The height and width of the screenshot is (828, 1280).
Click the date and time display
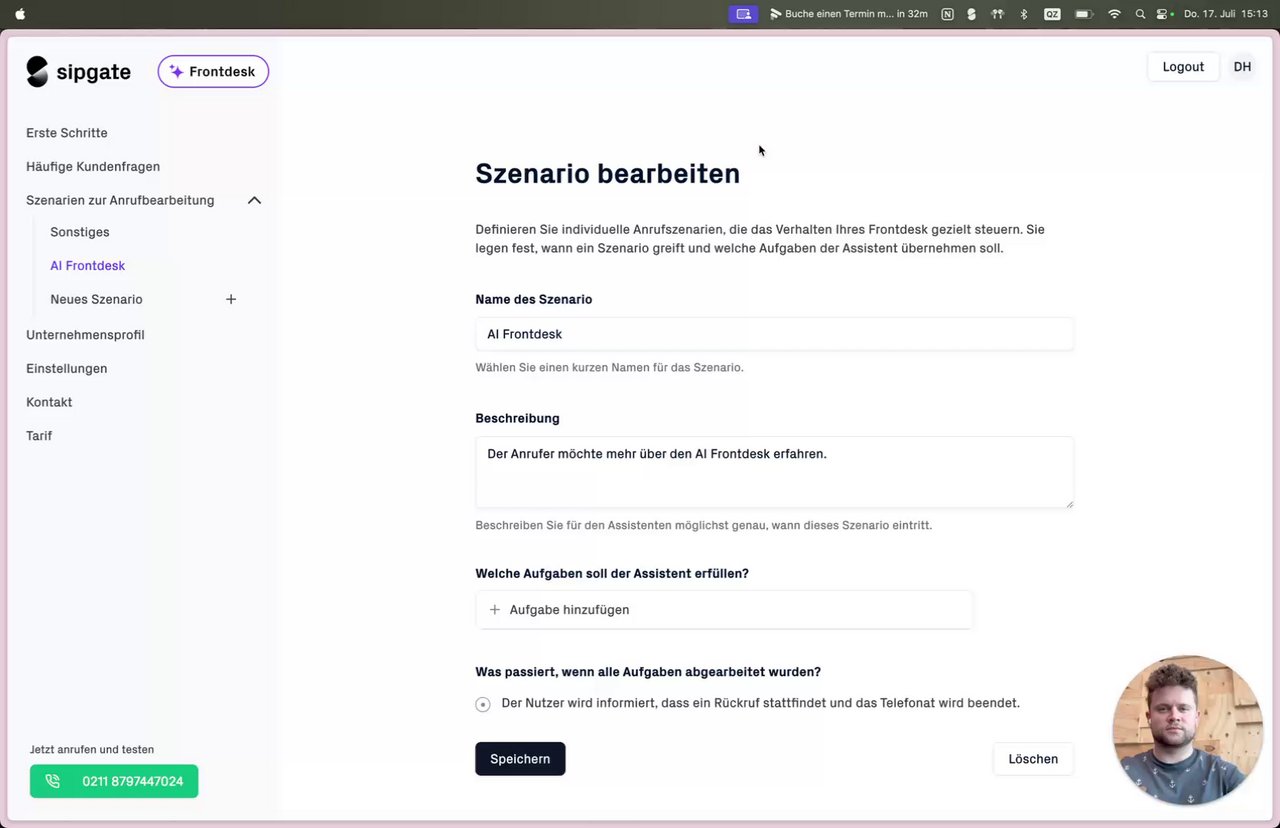[1225, 14]
